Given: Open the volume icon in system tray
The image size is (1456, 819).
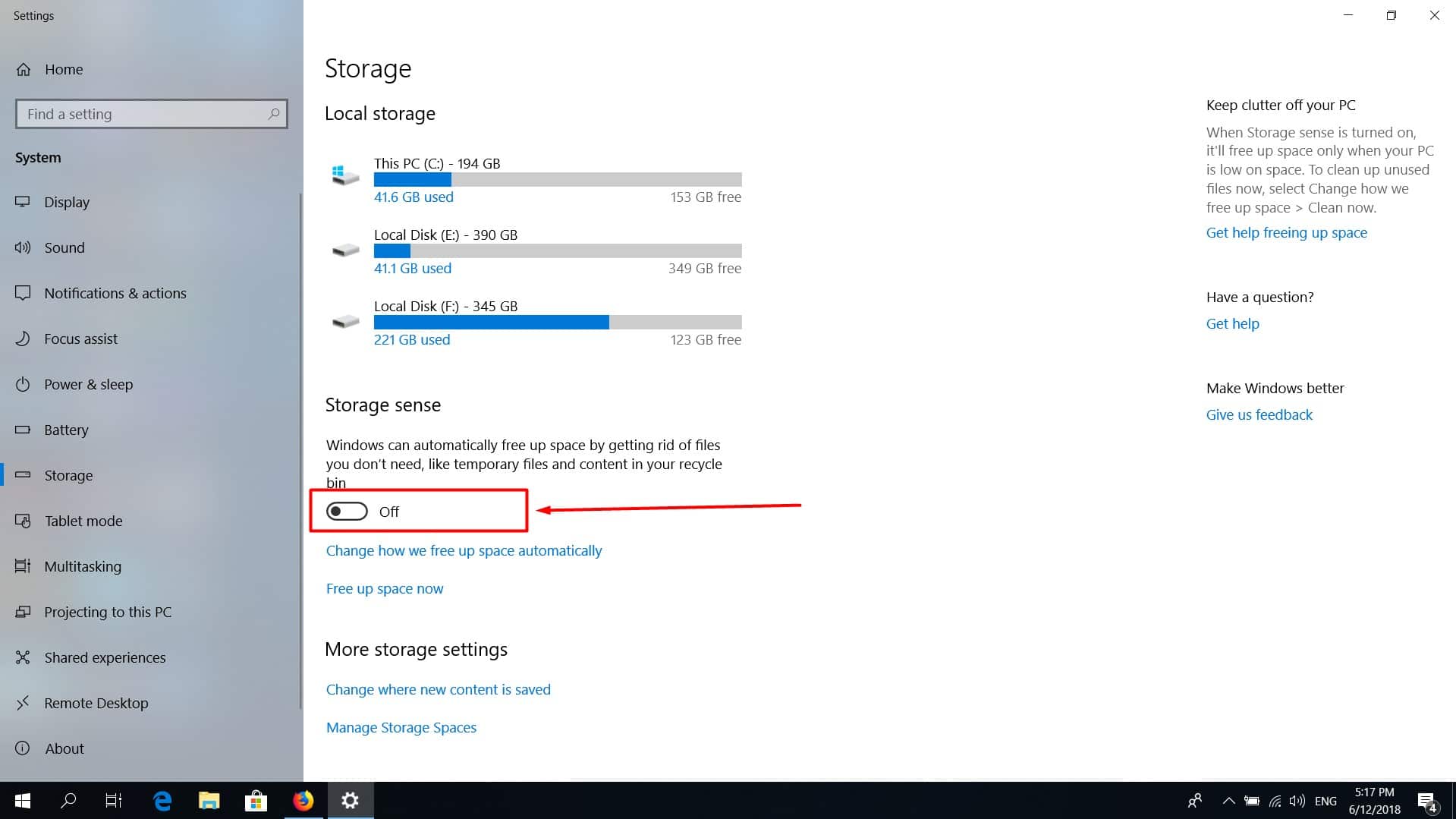Looking at the screenshot, I should [x=1296, y=800].
